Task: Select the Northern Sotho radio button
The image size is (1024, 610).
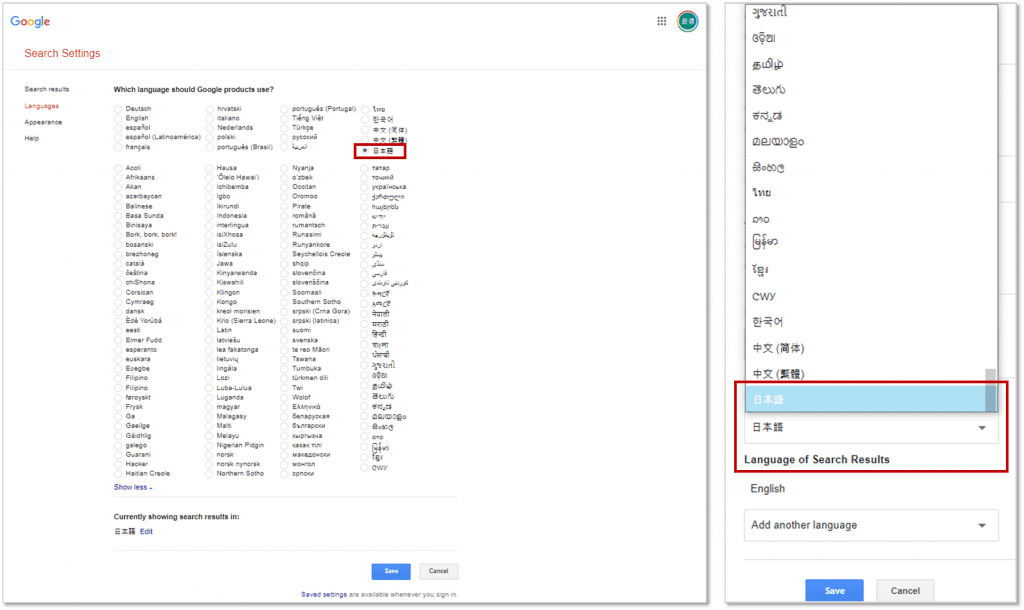Action: tap(209, 474)
